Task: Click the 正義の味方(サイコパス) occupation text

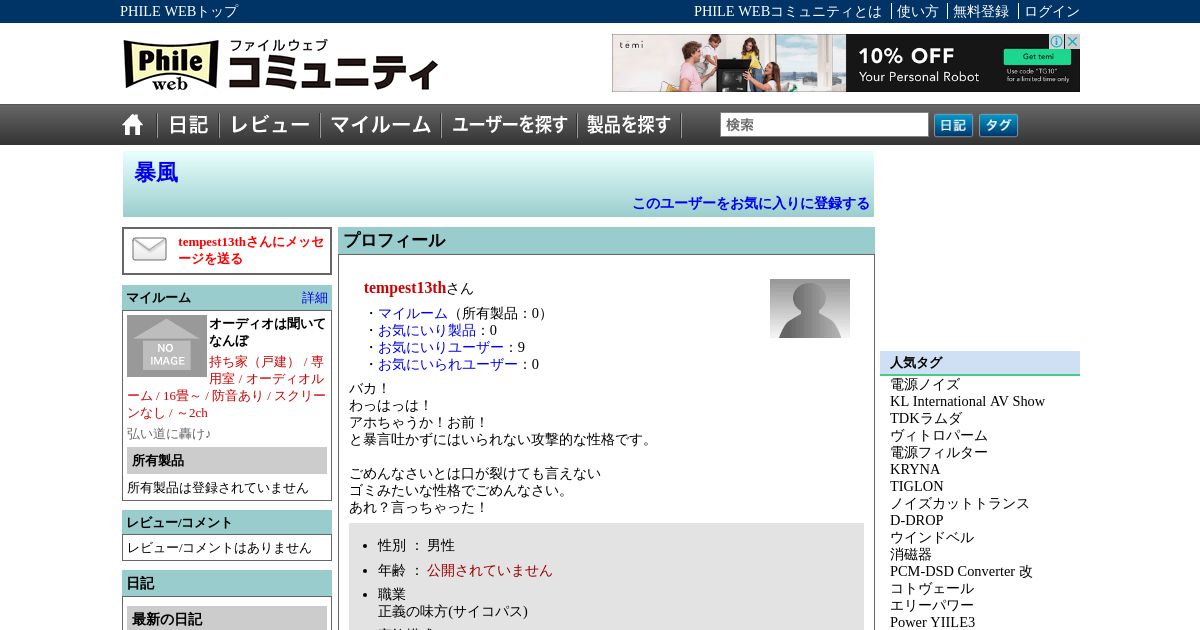Action: click(x=453, y=611)
